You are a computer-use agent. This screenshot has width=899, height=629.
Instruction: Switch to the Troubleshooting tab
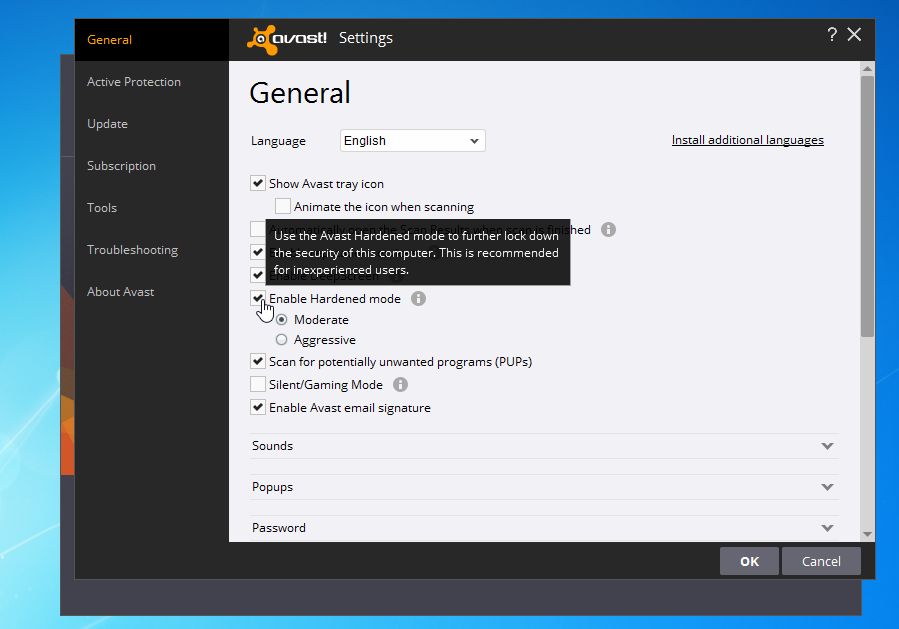coord(151,250)
